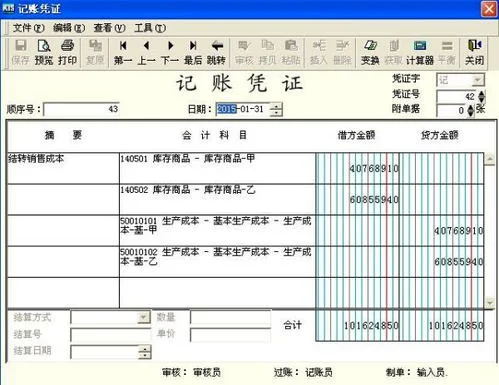The width and height of the screenshot is (499, 385).
Task: Click the entry table scroll-up arrow
Action: [x=489, y=159]
